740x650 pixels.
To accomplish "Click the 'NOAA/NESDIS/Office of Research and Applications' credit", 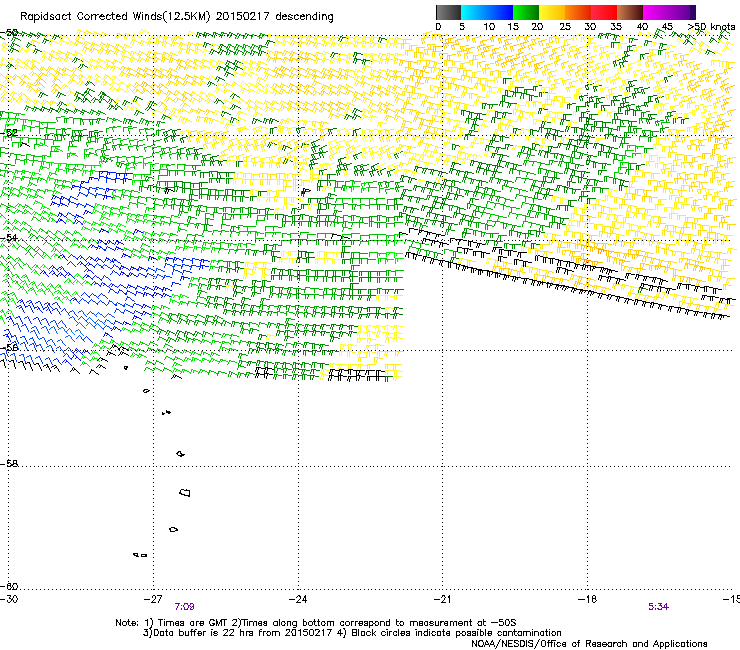I will tap(589, 644).
